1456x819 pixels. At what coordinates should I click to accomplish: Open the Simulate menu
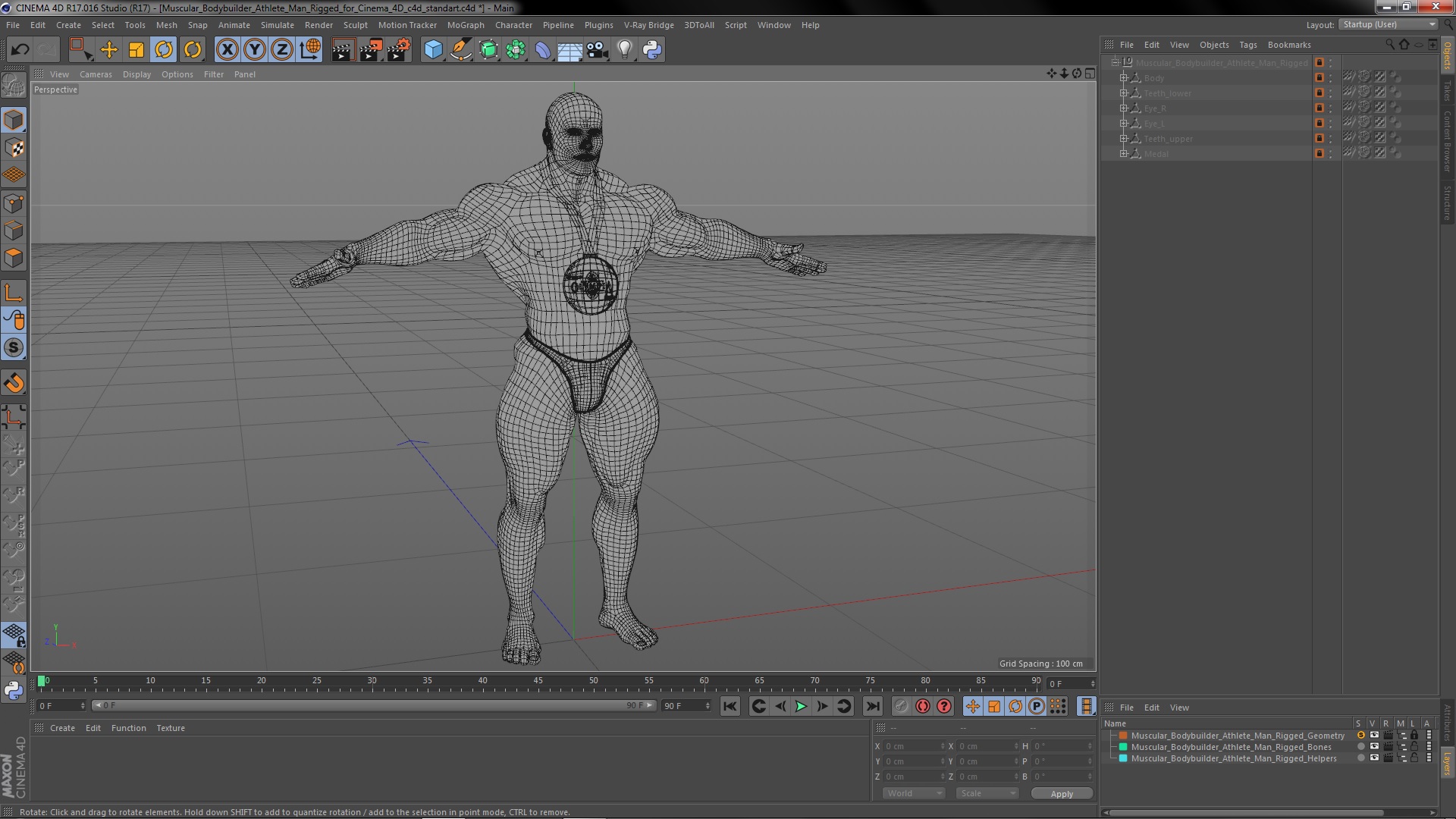coord(278,25)
